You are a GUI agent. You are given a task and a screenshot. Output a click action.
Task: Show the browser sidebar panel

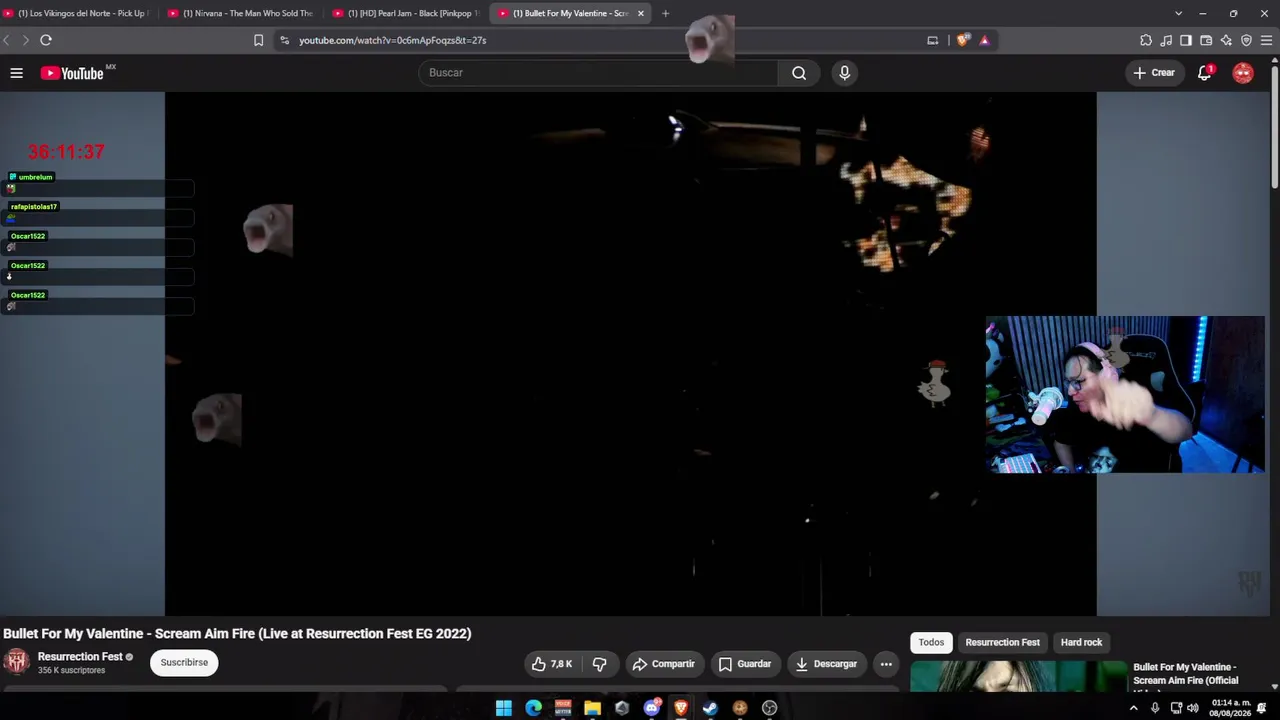coord(1186,40)
